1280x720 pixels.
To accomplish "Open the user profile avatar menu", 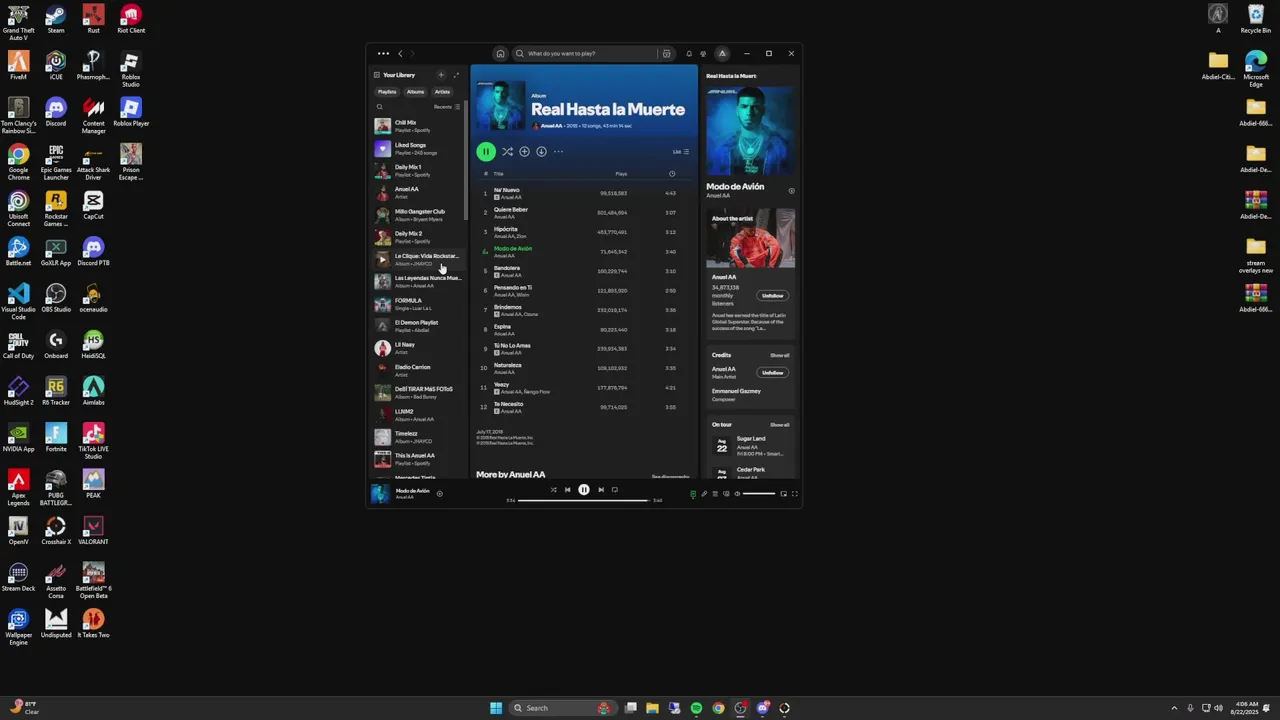I will click(x=722, y=54).
